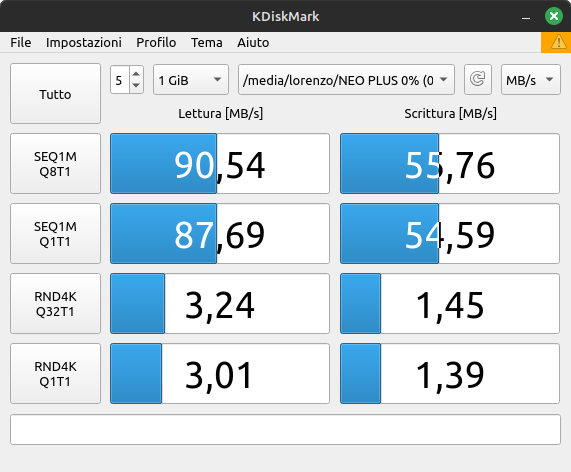Click the 1,39 write result bar

coord(450,373)
